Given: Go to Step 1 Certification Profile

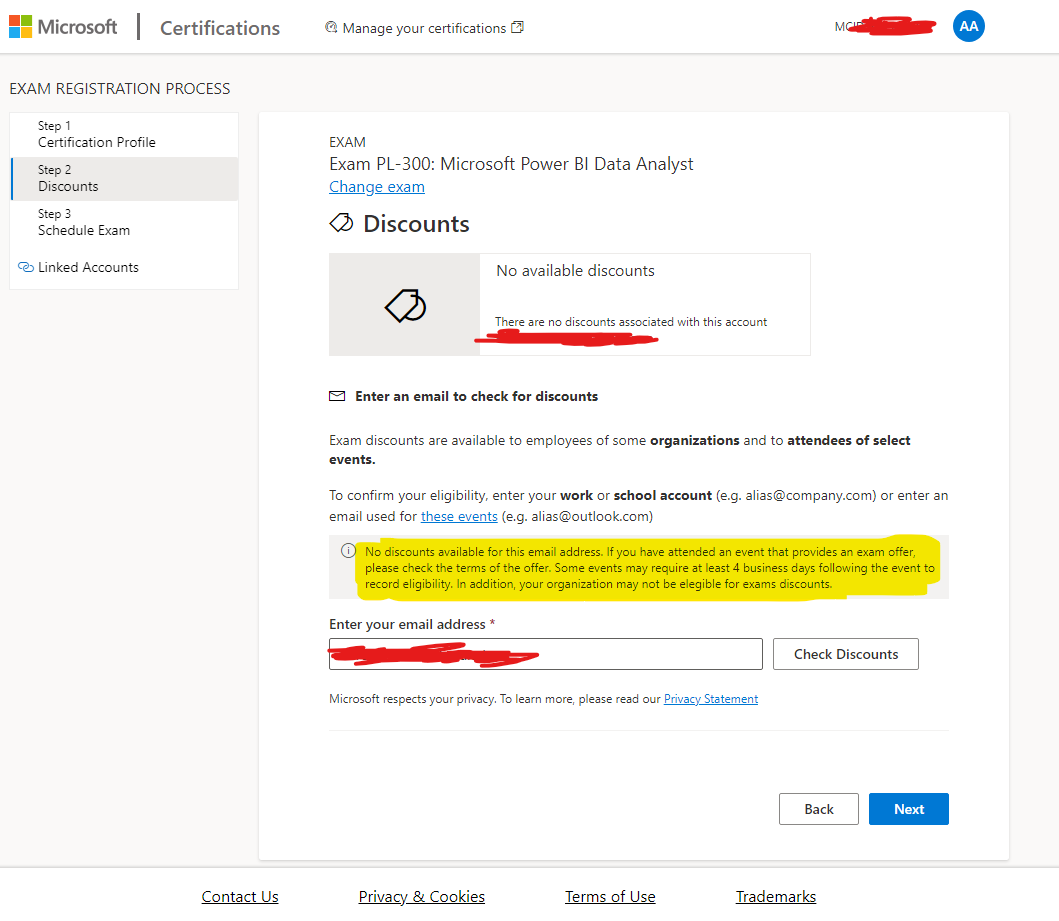Looking at the screenshot, I should (124, 134).
